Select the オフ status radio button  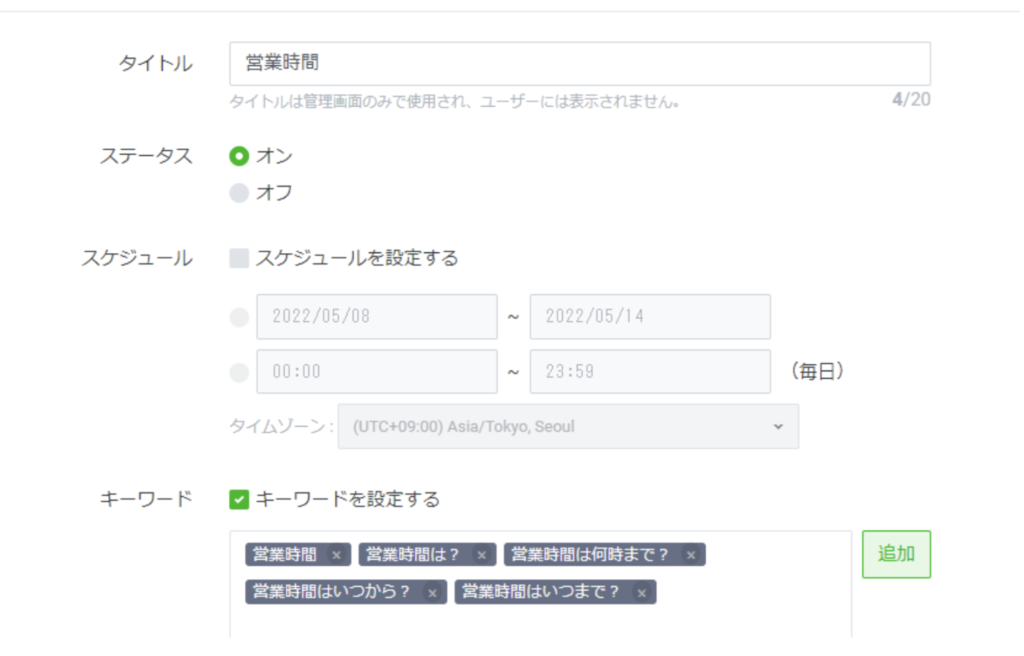click(x=239, y=194)
